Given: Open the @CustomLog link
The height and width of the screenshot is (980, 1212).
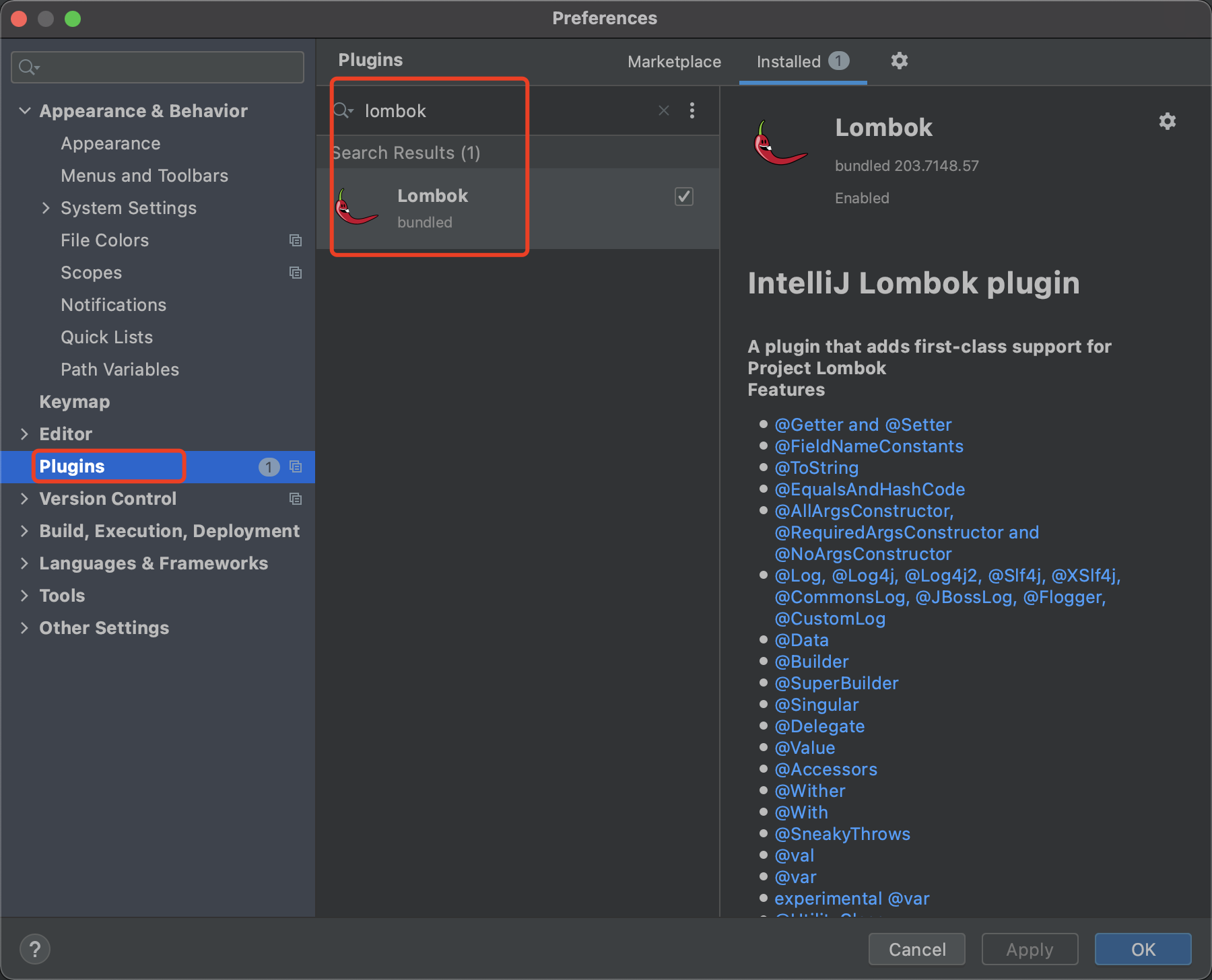Looking at the screenshot, I should pos(830,619).
